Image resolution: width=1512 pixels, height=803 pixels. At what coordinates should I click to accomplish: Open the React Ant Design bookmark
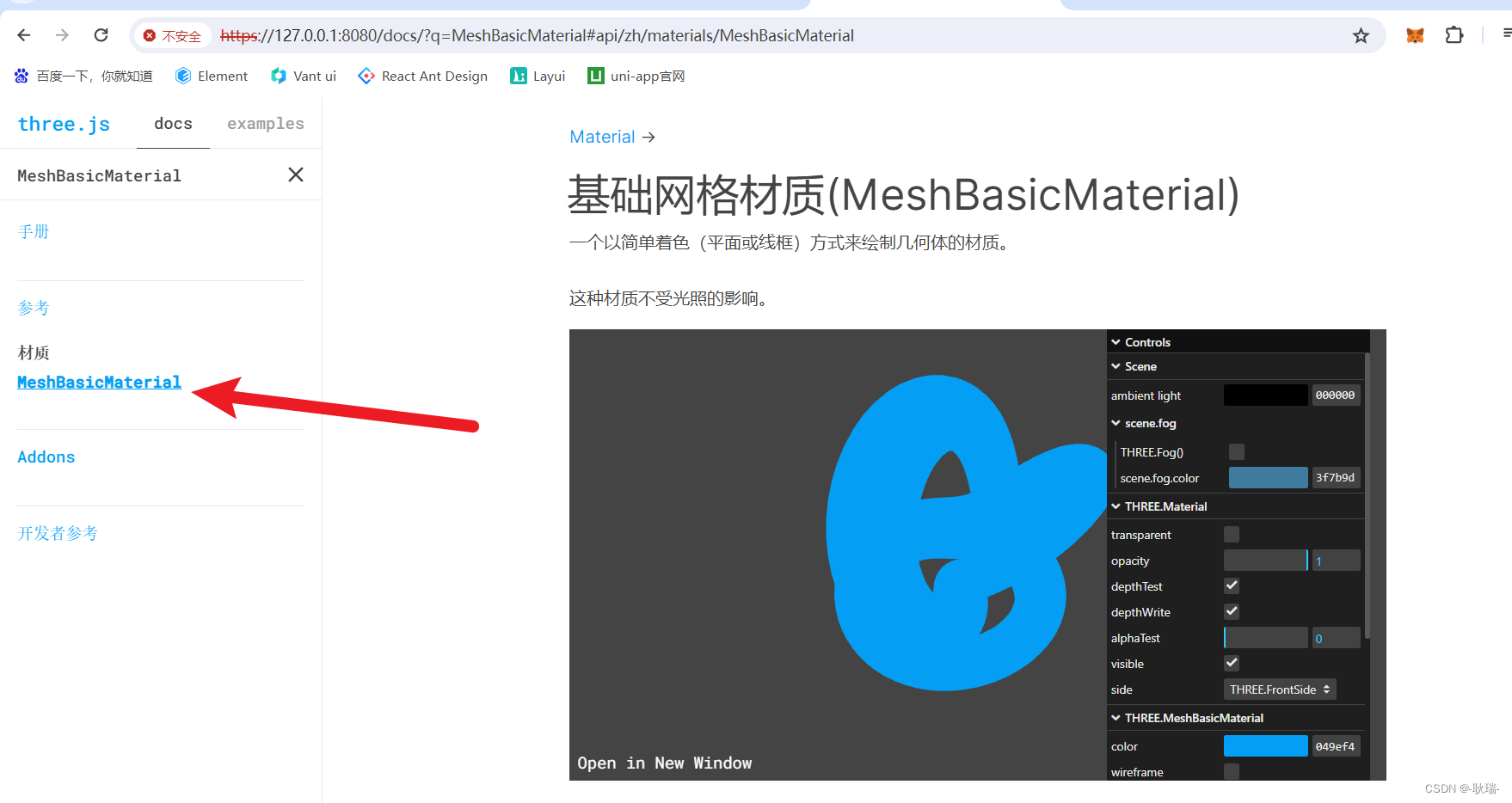click(x=423, y=76)
